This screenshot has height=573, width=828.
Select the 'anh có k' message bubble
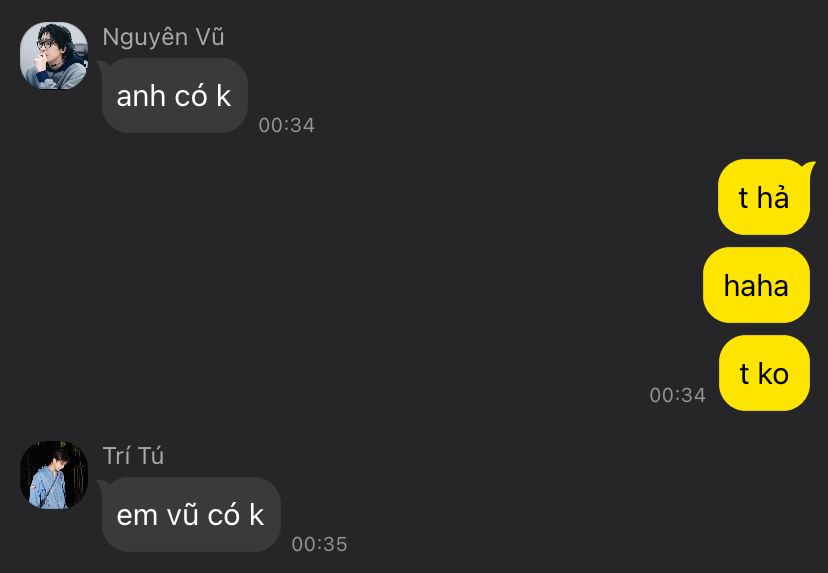click(175, 96)
